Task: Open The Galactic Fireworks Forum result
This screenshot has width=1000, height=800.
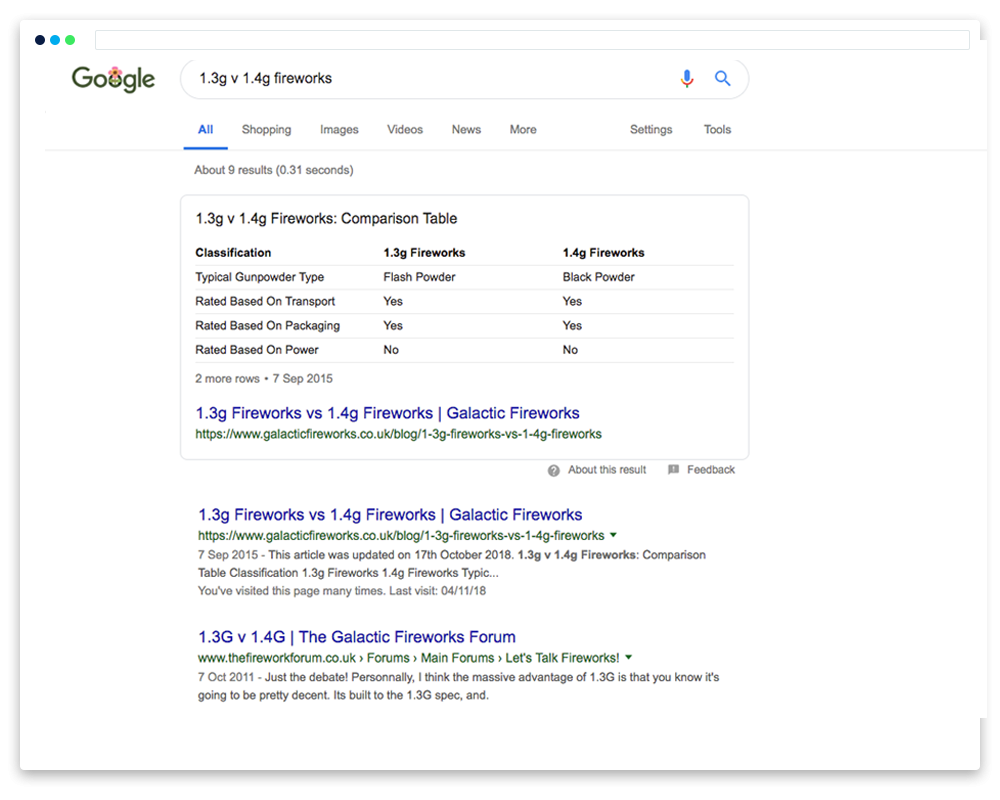Action: 357,637
